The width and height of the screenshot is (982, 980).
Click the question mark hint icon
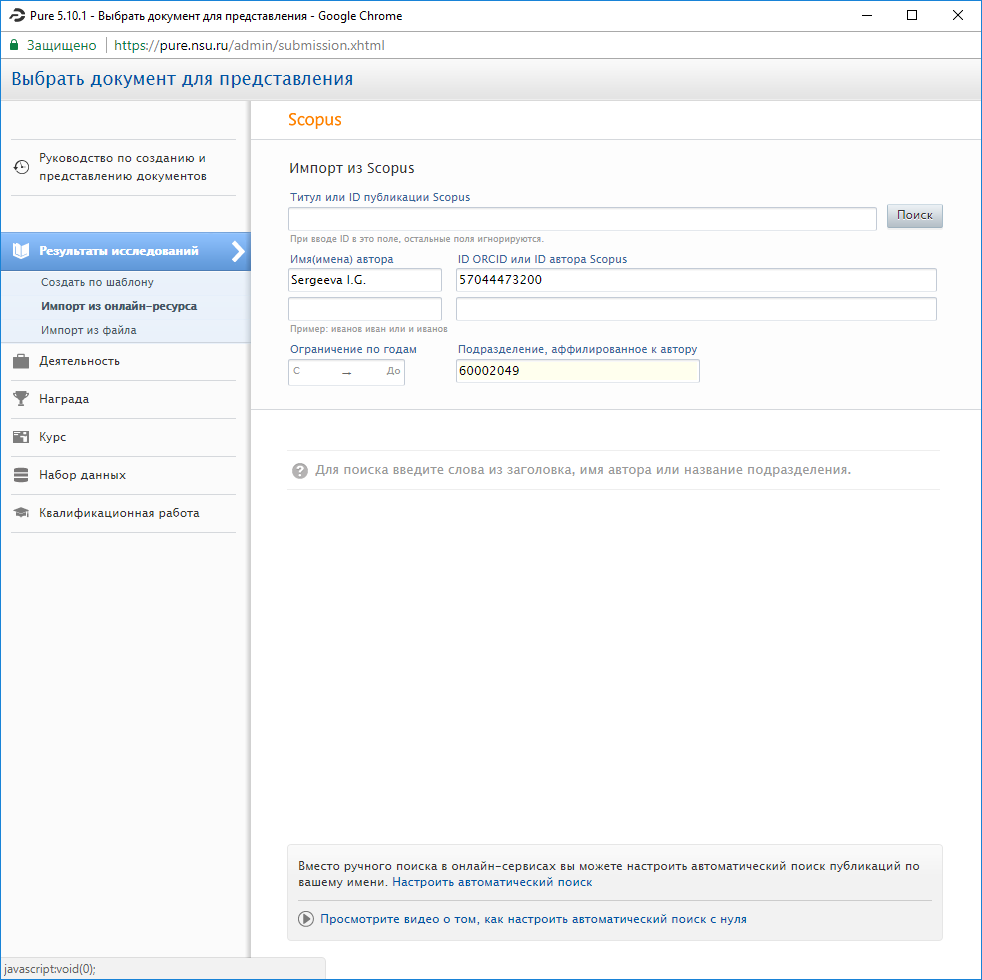coord(300,471)
